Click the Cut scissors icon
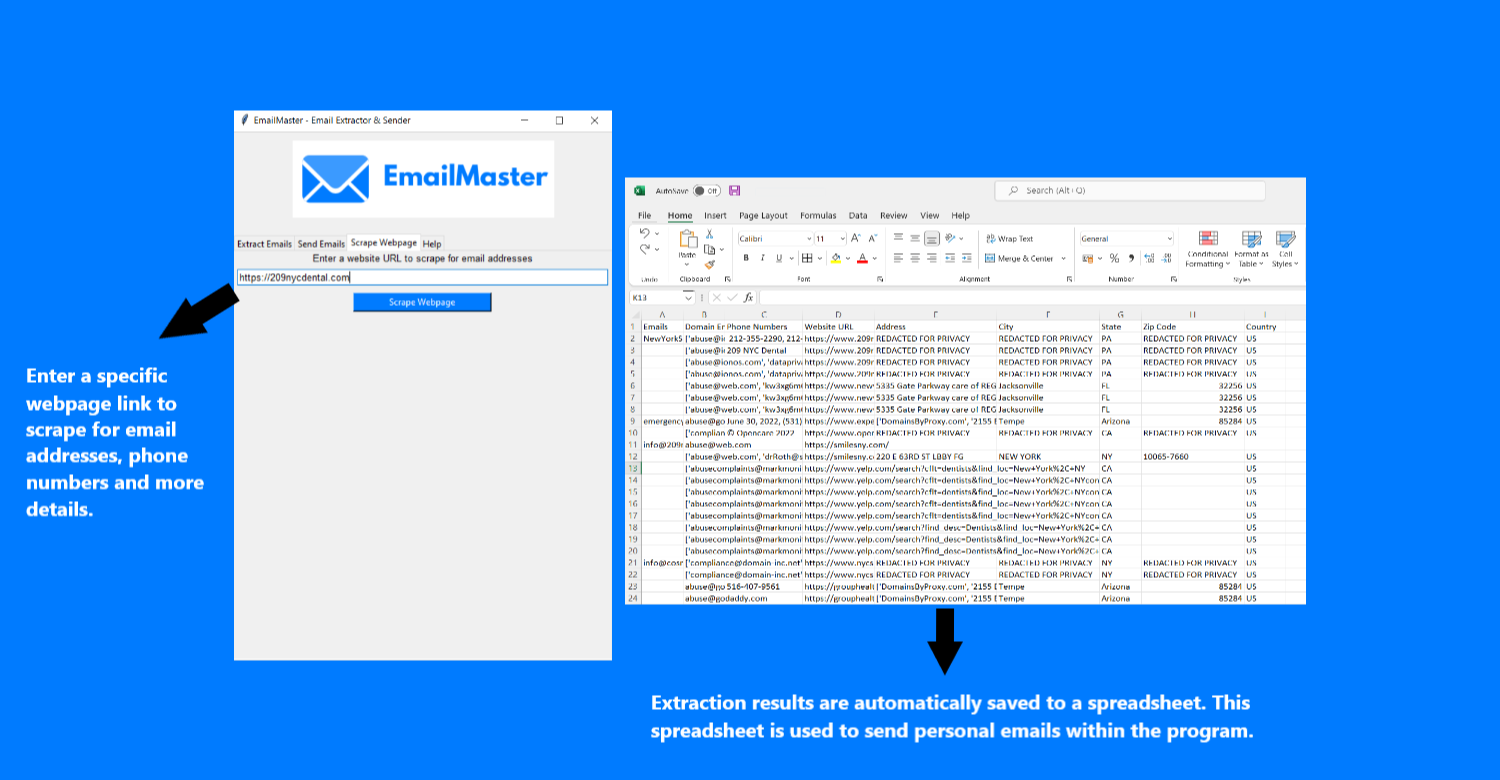1500x780 pixels. [x=709, y=234]
